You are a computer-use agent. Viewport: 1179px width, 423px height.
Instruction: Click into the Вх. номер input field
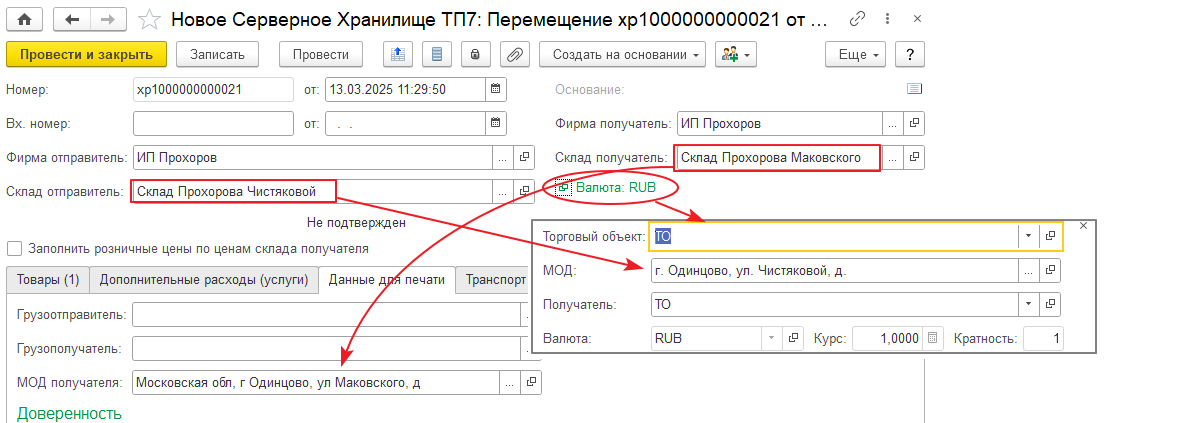point(213,124)
